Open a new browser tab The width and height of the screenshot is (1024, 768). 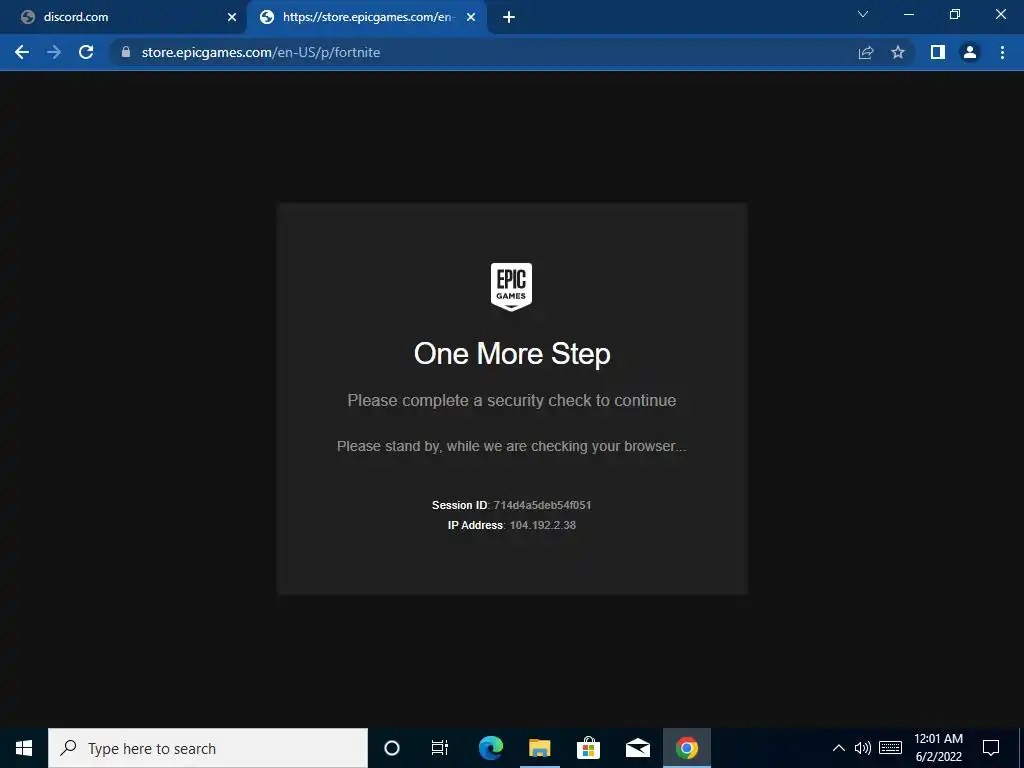509,18
